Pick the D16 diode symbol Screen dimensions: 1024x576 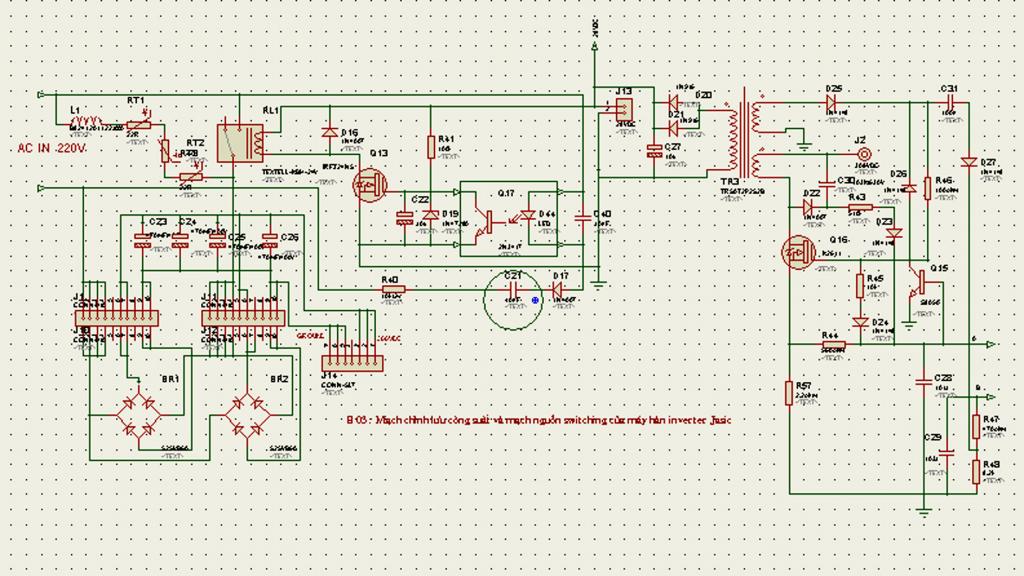330,133
